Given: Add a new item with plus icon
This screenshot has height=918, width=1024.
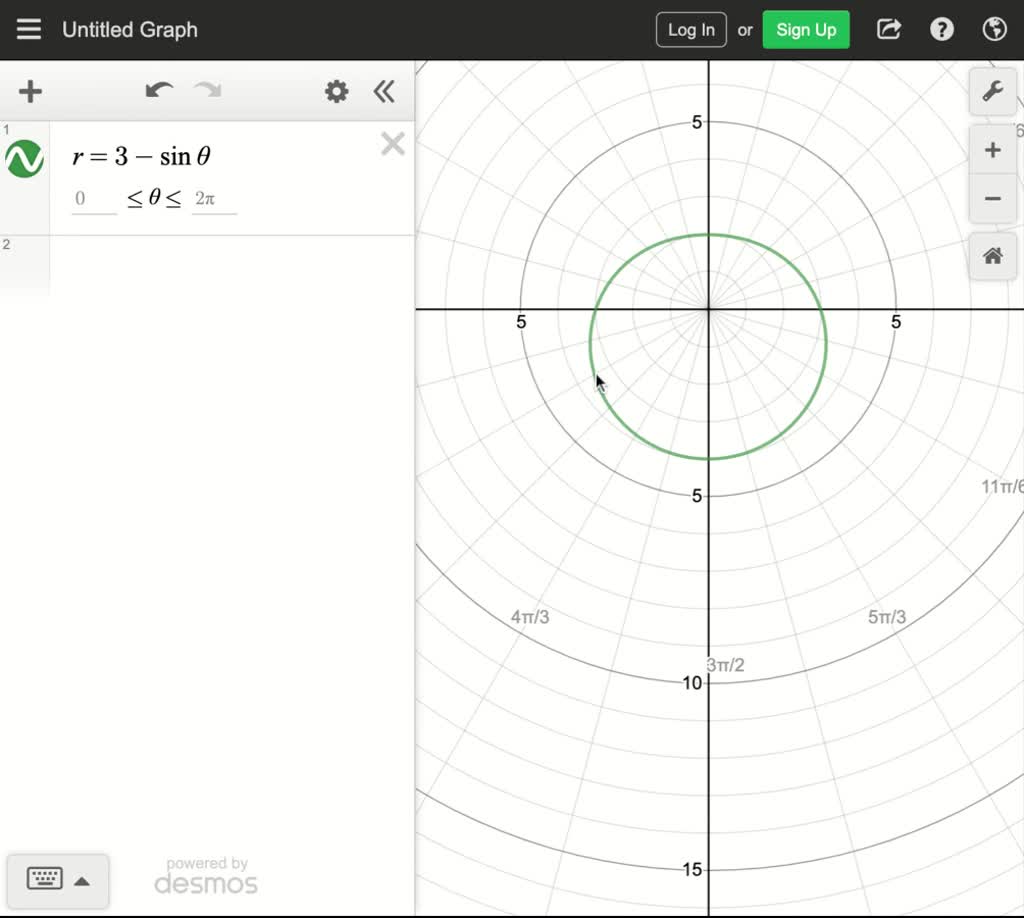Looking at the screenshot, I should (x=30, y=91).
